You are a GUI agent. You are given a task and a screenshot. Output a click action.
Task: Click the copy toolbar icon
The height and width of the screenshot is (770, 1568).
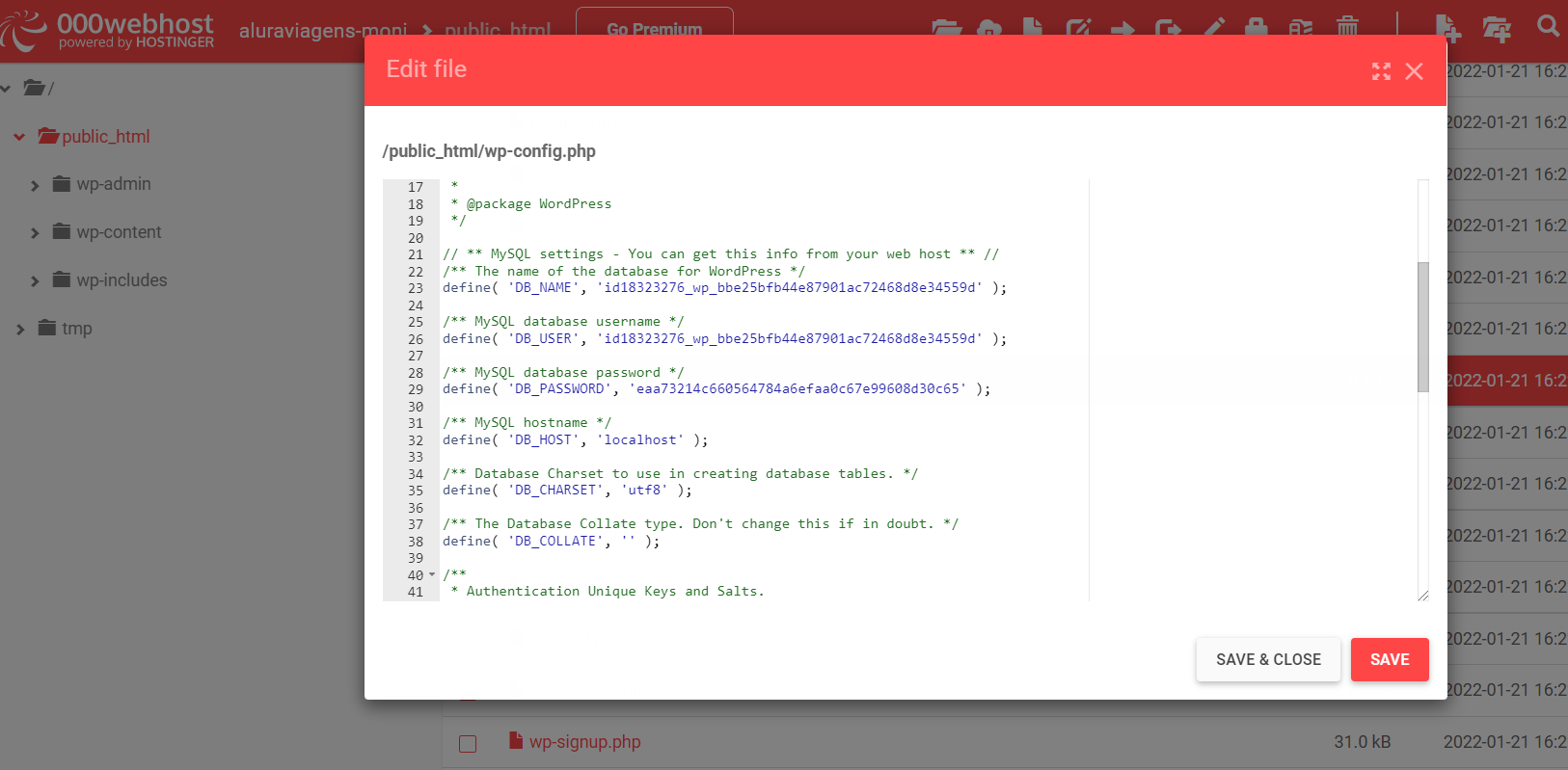1168,27
